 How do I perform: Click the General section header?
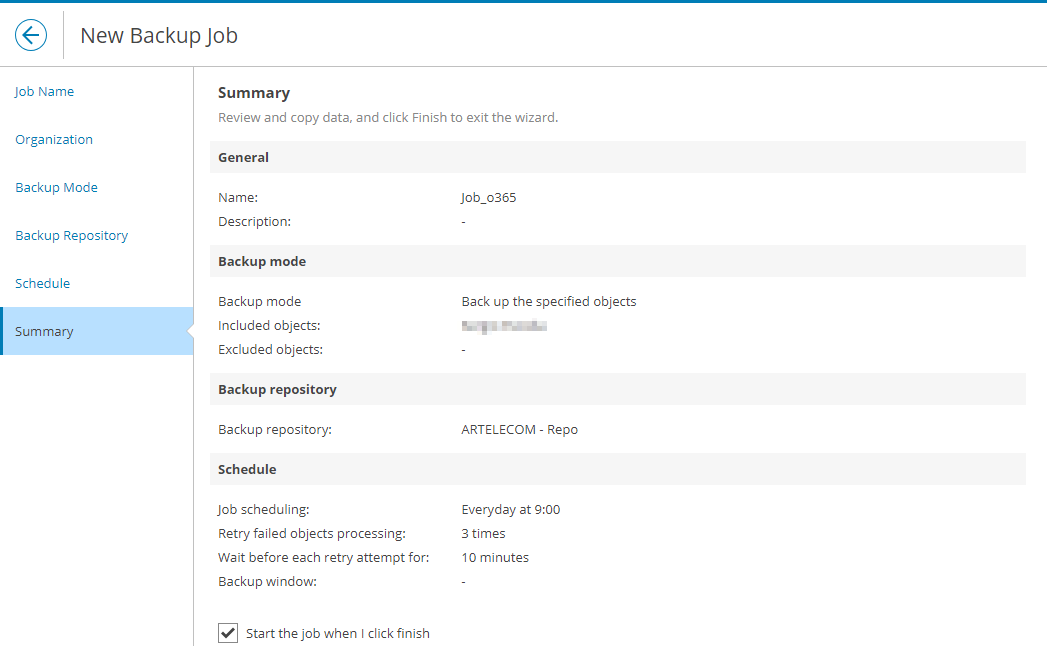click(244, 158)
